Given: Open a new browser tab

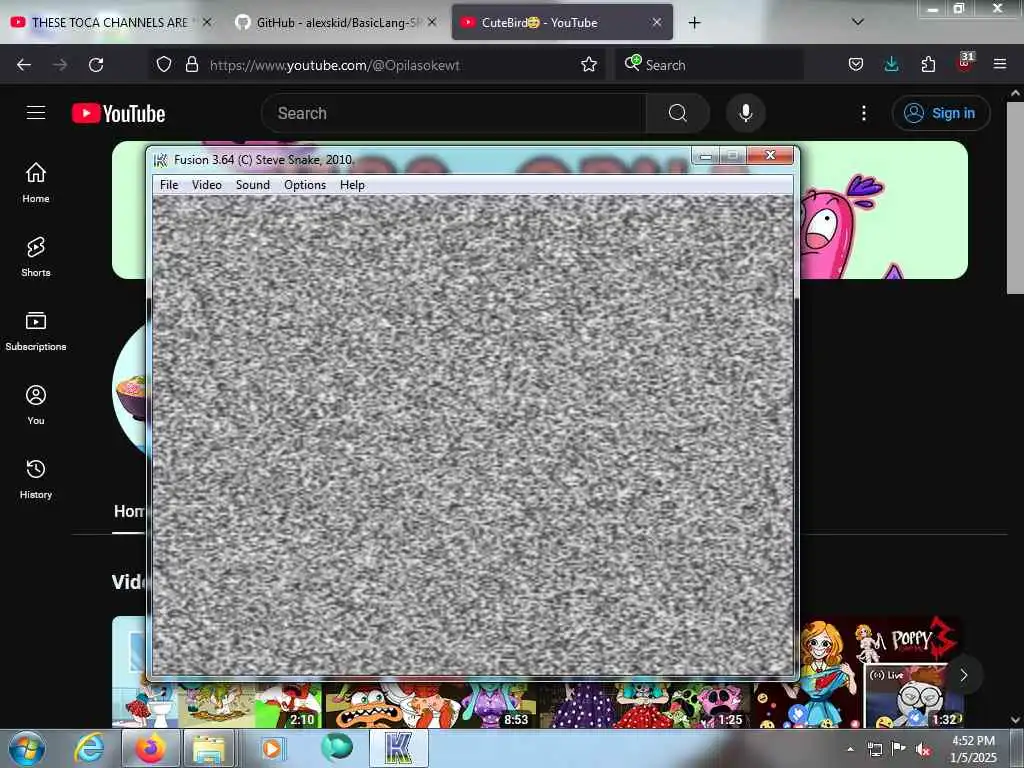Looking at the screenshot, I should pyautogui.click(x=694, y=23).
